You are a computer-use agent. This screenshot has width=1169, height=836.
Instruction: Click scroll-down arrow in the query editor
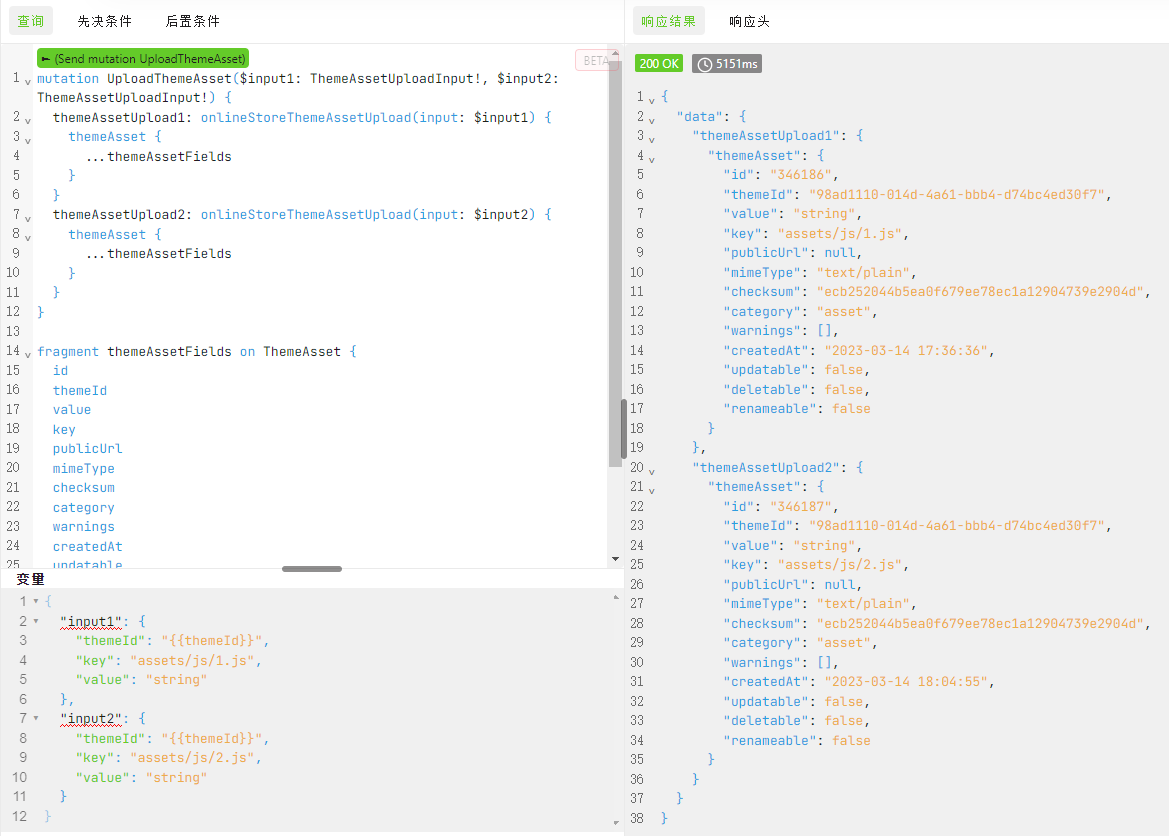click(x=614, y=558)
